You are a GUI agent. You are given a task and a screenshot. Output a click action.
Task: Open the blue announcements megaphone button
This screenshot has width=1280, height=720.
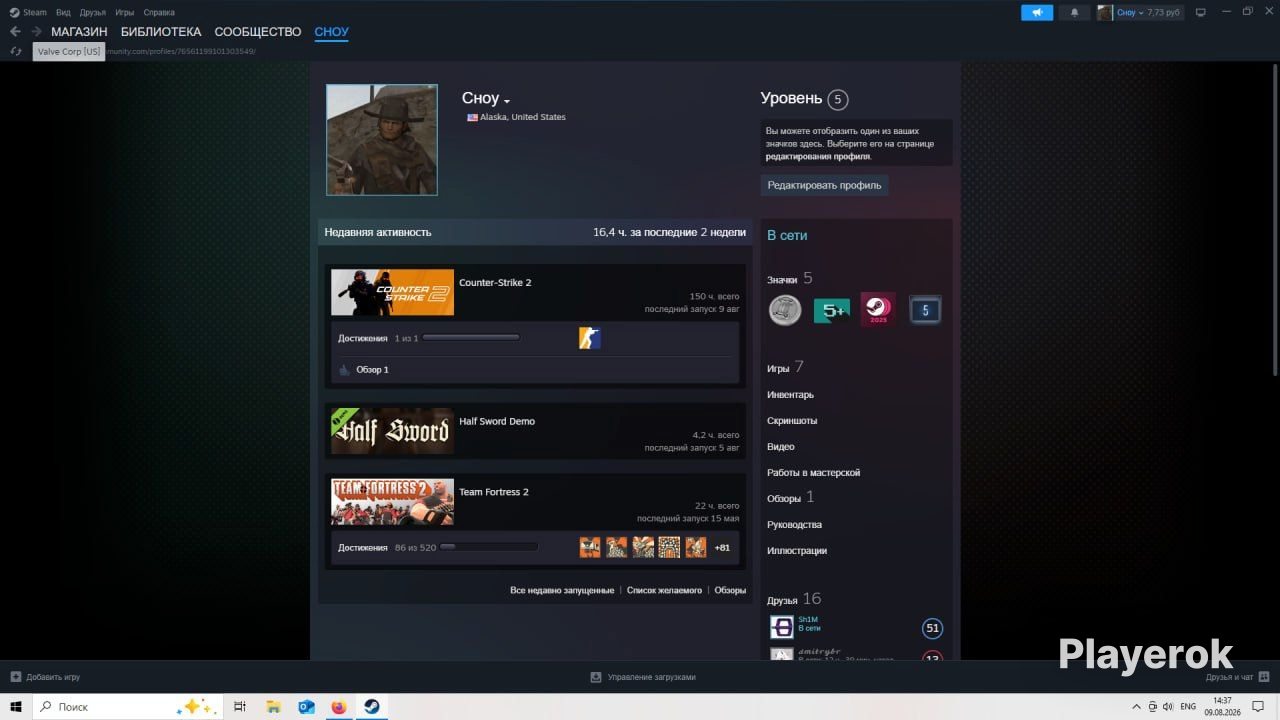tap(1037, 12)
